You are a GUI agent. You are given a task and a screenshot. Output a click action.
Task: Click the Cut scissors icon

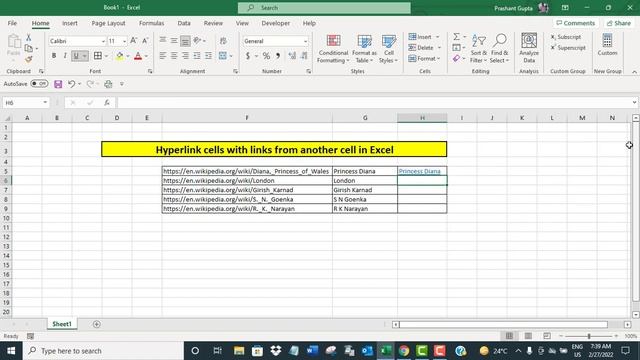29,38
